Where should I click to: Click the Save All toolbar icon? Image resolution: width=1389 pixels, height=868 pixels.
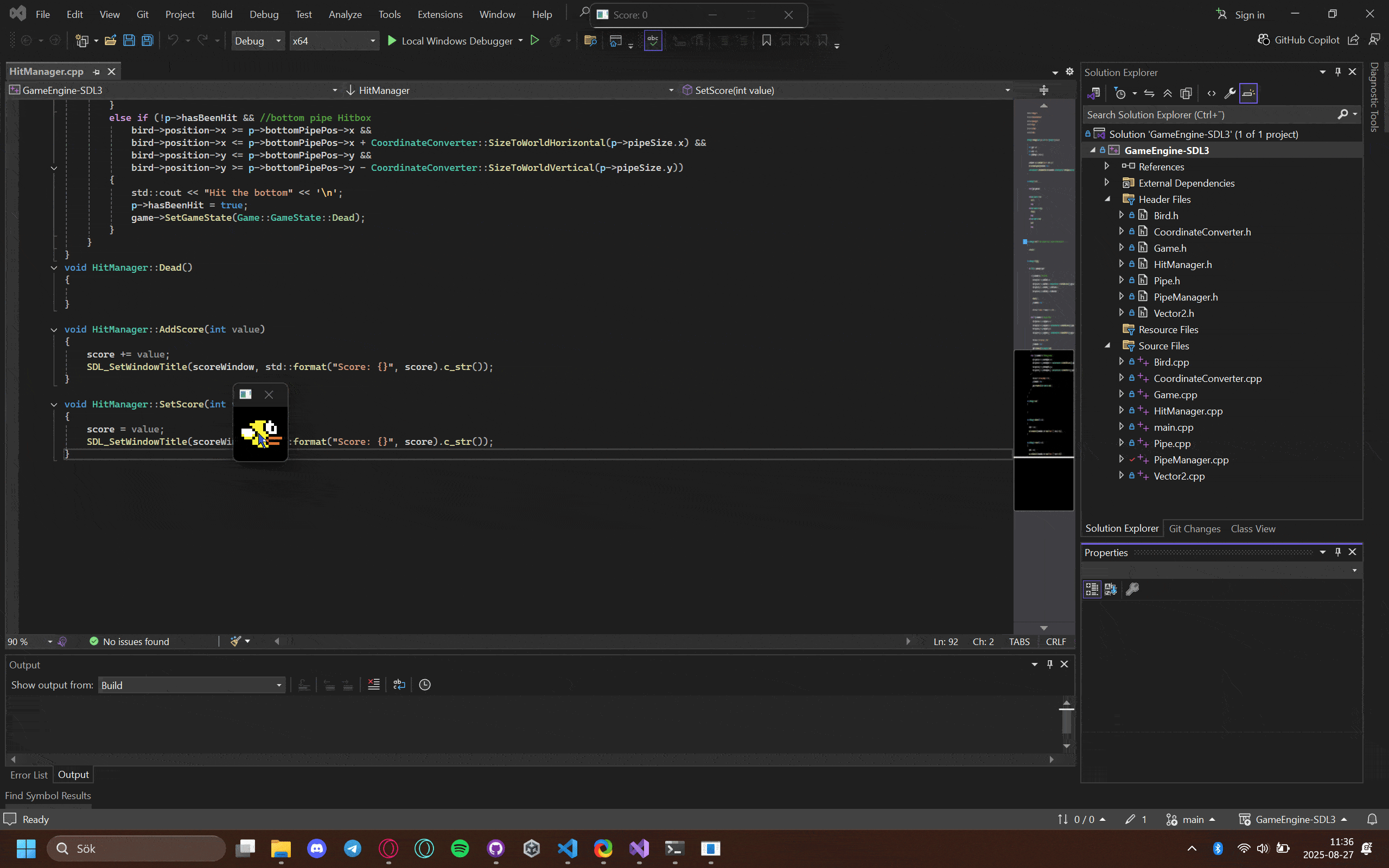[148, 40]
